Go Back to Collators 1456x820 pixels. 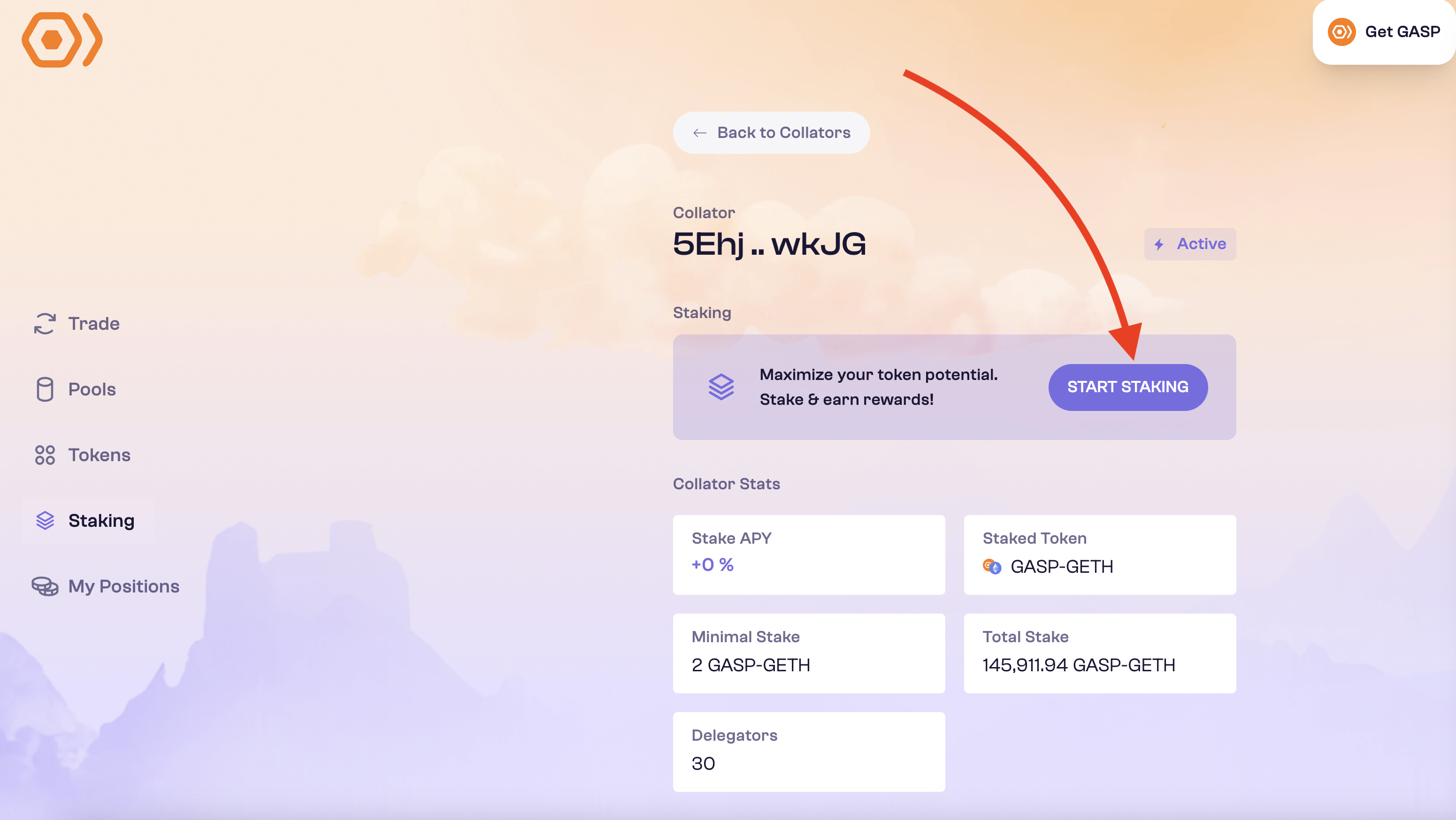tap(771, 133)
